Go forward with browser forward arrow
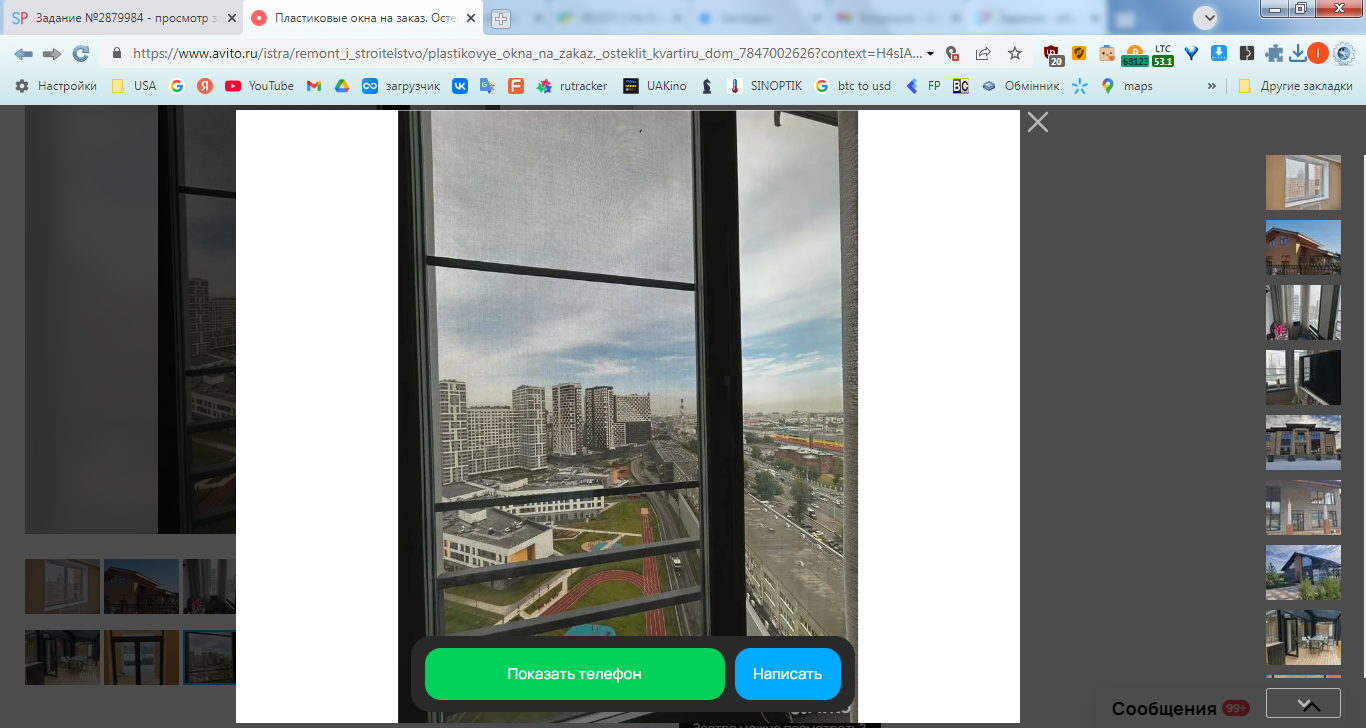This screenshot has height=728, width=1366. coord(52,53)
